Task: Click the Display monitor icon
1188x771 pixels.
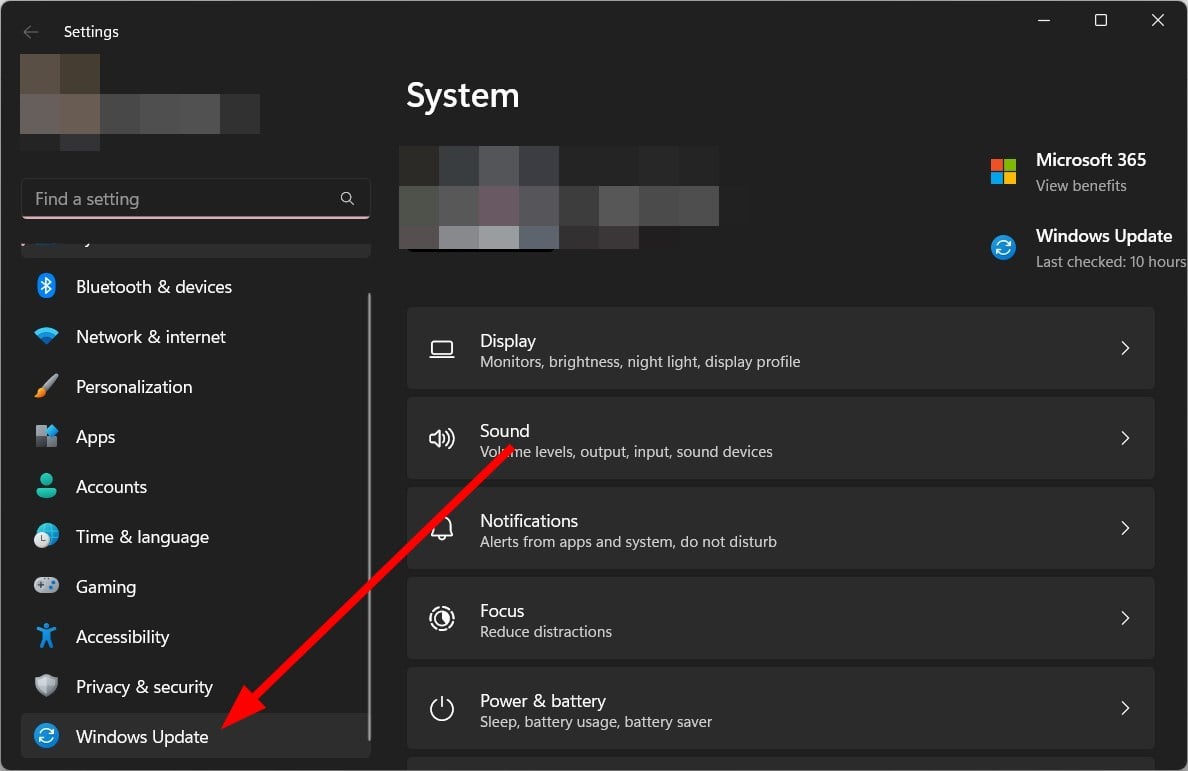Action: (441, 348)
